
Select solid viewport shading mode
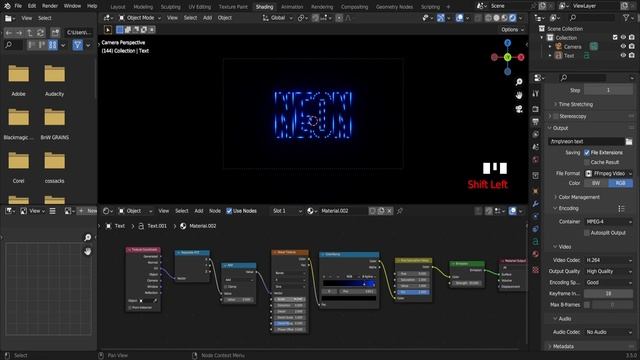click(496, 18)
